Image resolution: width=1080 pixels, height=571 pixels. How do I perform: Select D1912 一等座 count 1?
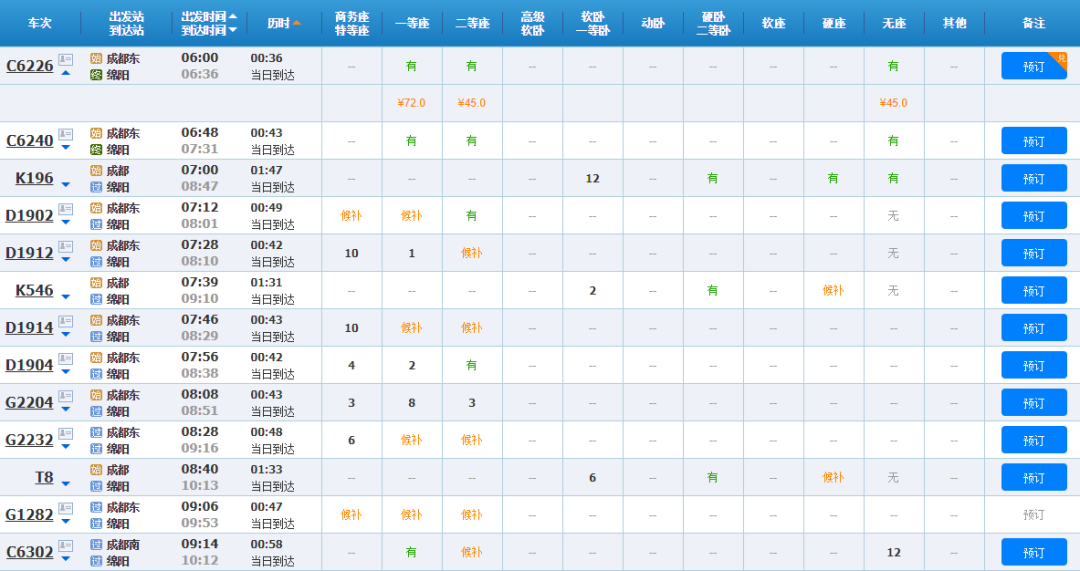click(412, 253)
